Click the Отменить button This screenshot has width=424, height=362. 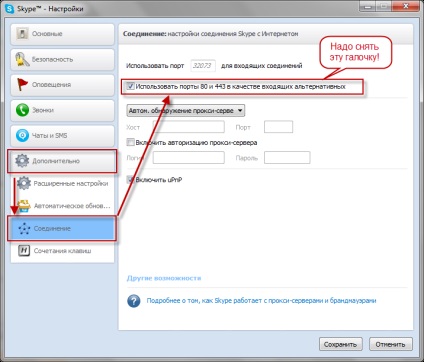pos(391,344)
